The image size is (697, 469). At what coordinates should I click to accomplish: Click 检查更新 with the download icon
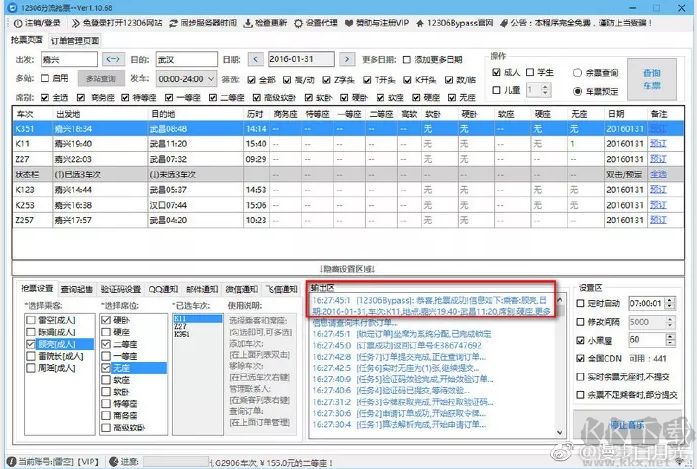pyautogui.click(x=265, y=23)
